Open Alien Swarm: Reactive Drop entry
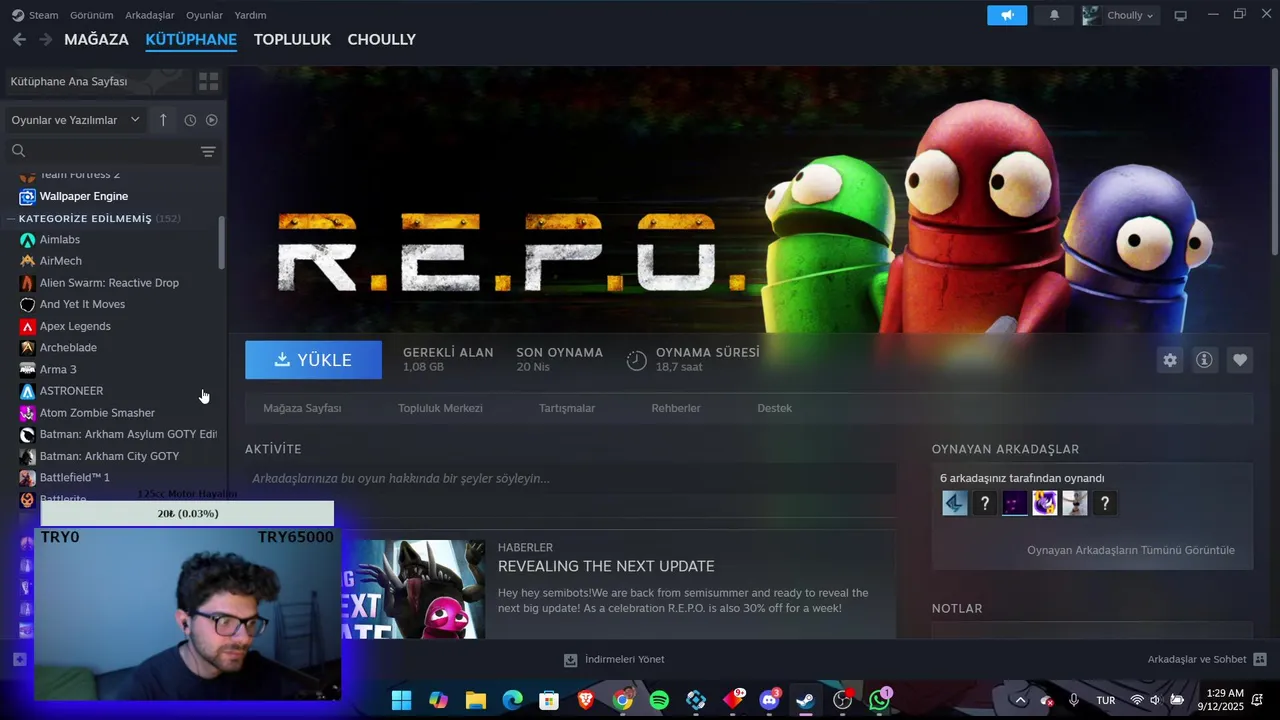This screenshot has width=1280, height=720. point(109,283)
